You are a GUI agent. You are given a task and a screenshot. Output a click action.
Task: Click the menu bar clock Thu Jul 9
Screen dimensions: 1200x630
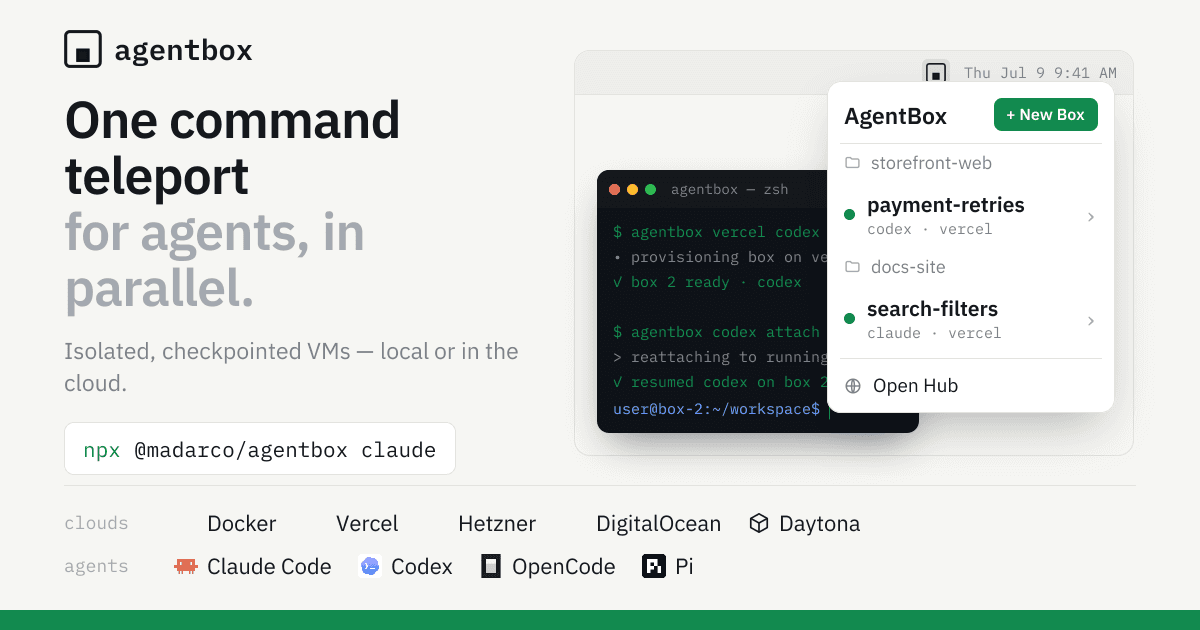pyautogui.click(x=1040, y=73)
